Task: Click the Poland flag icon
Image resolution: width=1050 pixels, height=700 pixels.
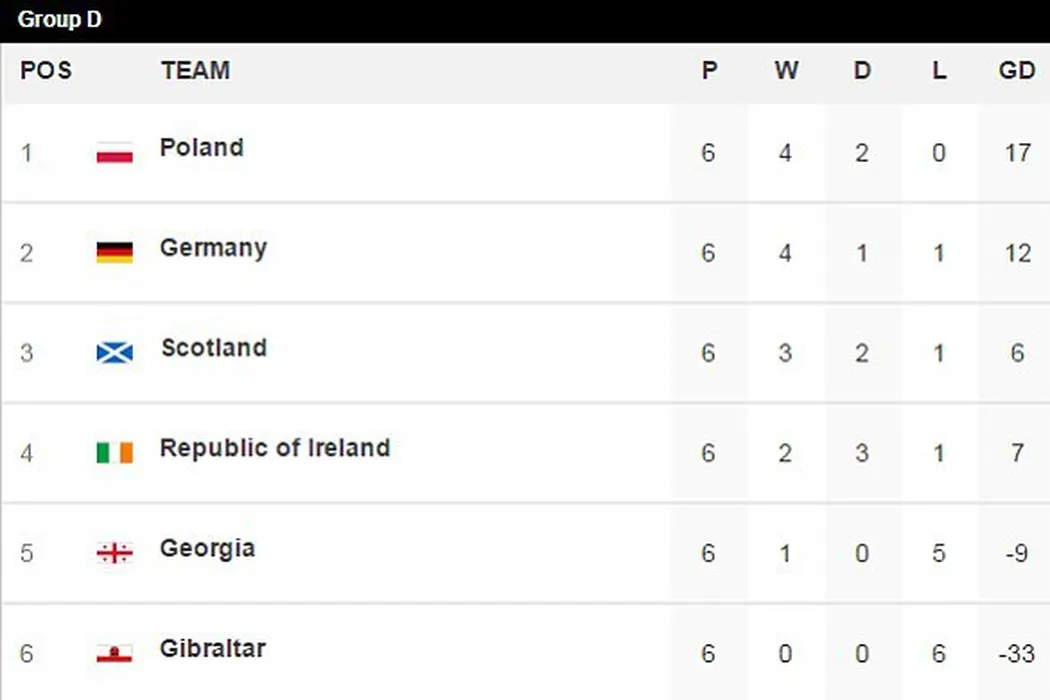Action: pos(115,153)
